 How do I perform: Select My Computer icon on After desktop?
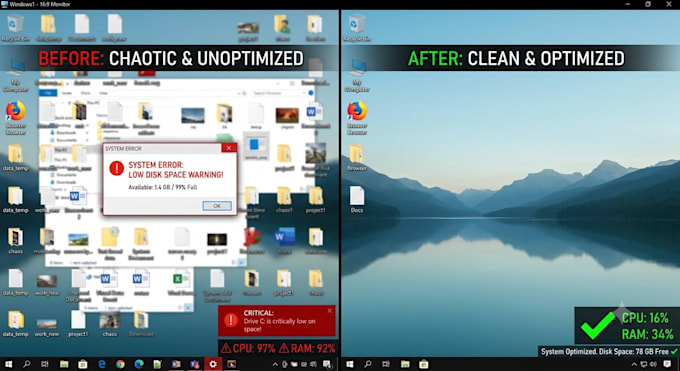pos(357,76)
